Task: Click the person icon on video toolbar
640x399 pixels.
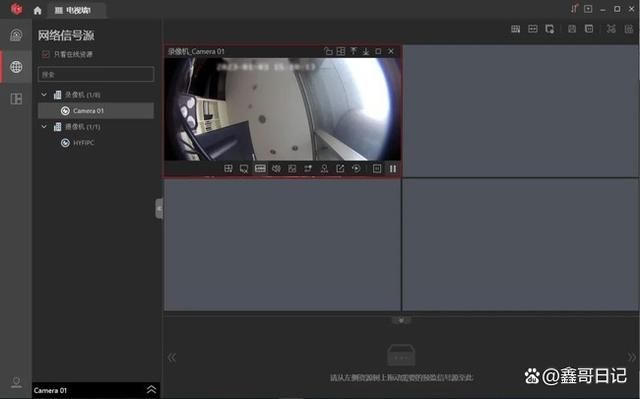Action: tap(324, 168)
